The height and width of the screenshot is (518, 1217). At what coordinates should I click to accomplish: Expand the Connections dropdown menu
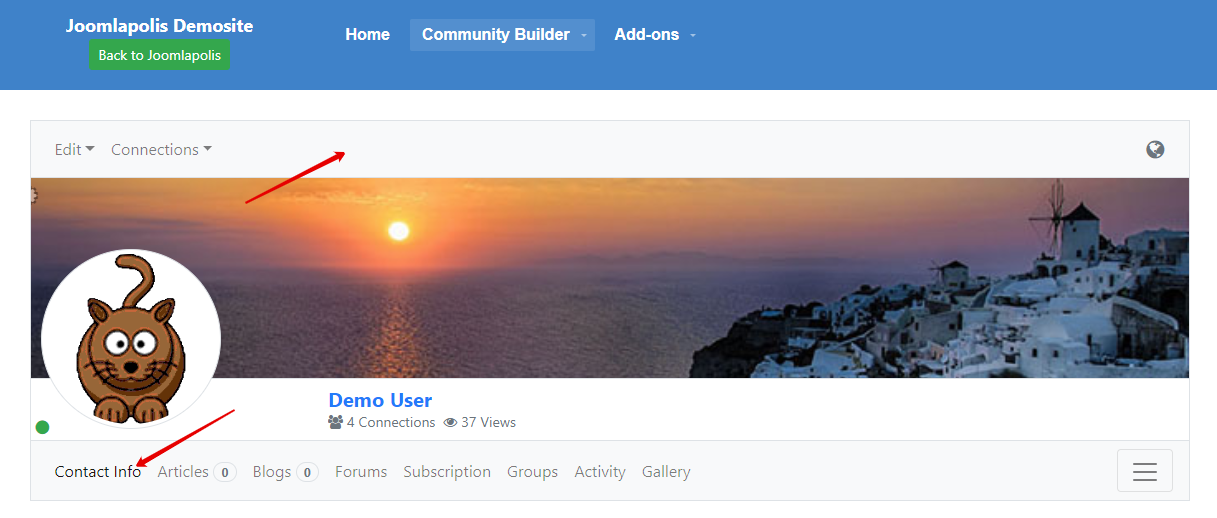pyautogui.click(x=161, y=149)
